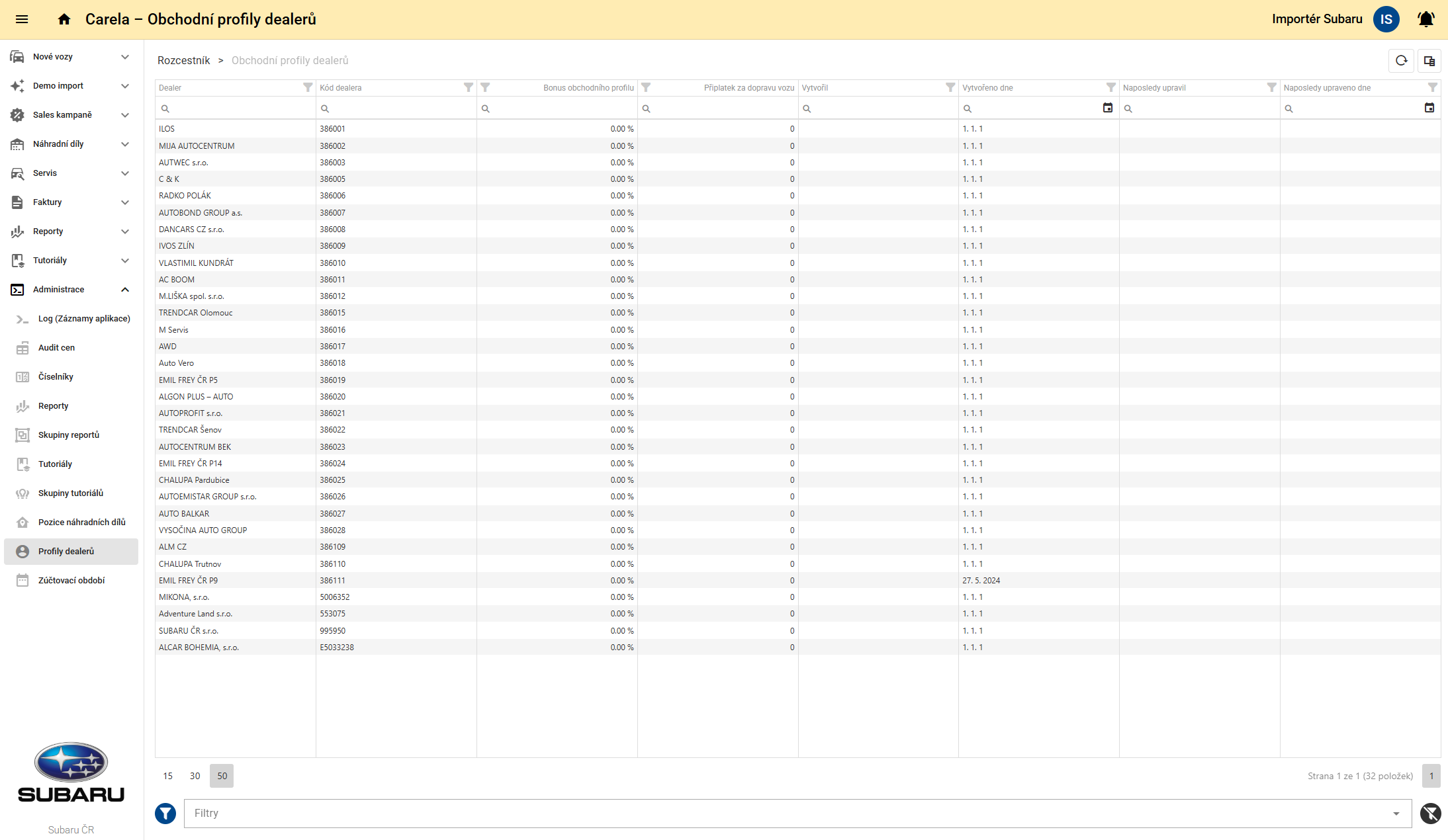This screenshot has height=840, width=1448.
Task: Click the Vytvořil search field
Action: (x=879, y=108)
